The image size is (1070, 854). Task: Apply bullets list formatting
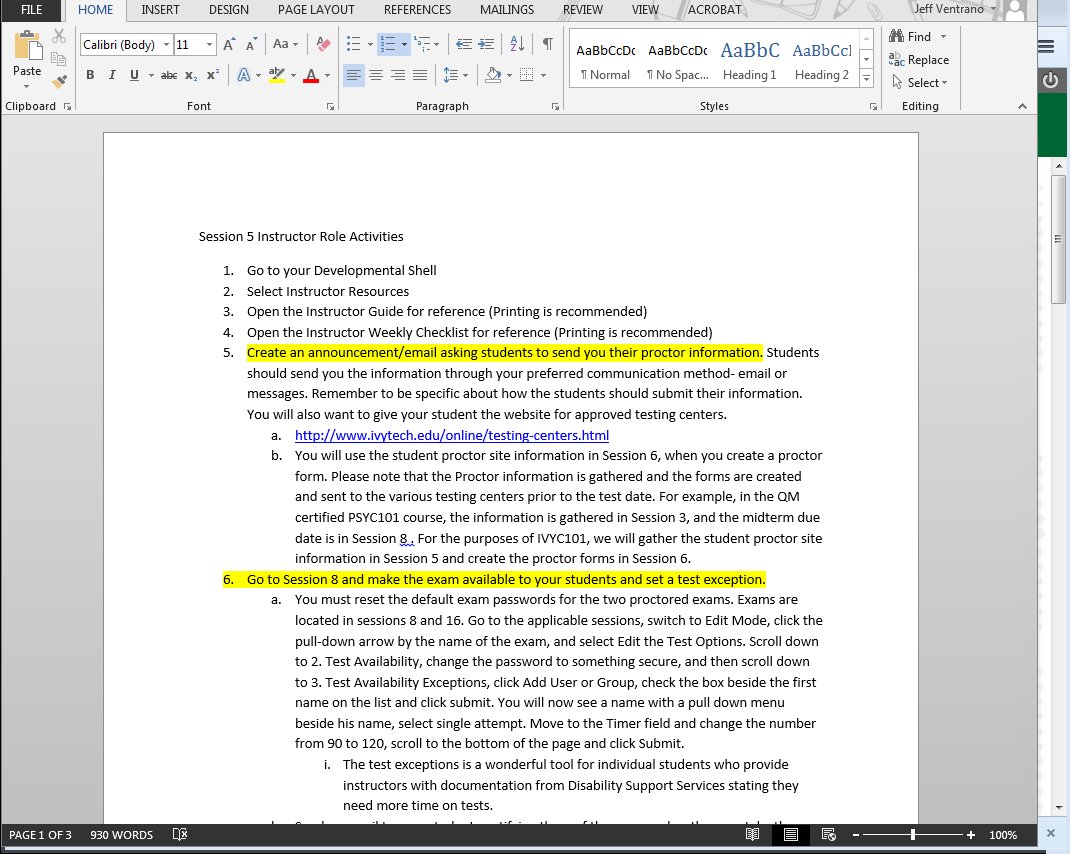[353, 44]
